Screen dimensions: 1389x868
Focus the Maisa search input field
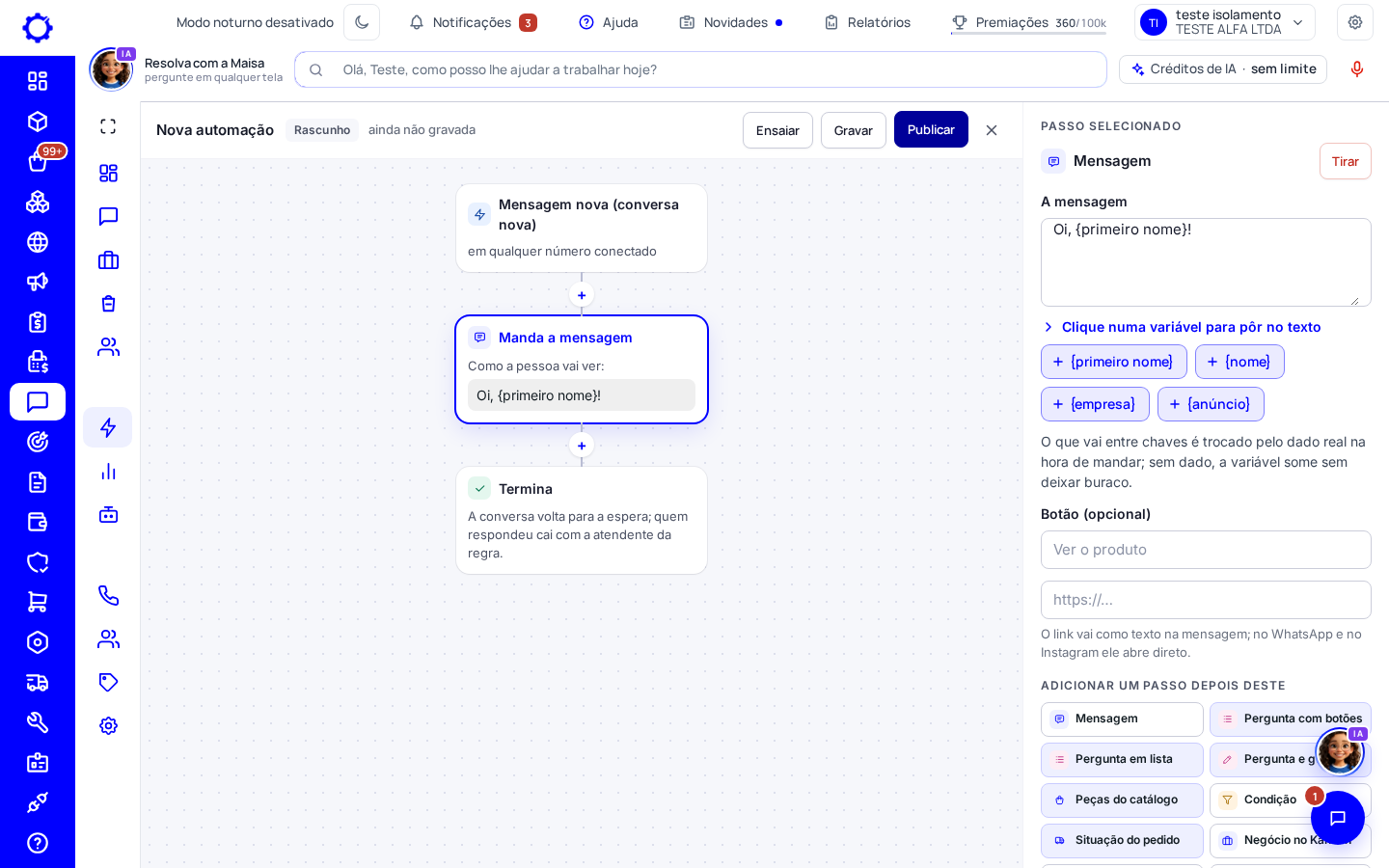pyautogui.click(x=700, y=69)
